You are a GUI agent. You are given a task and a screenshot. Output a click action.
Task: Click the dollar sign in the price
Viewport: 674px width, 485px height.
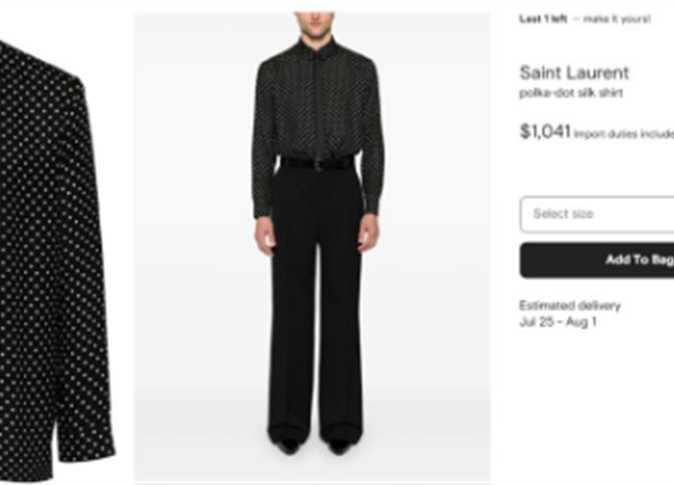525,132
